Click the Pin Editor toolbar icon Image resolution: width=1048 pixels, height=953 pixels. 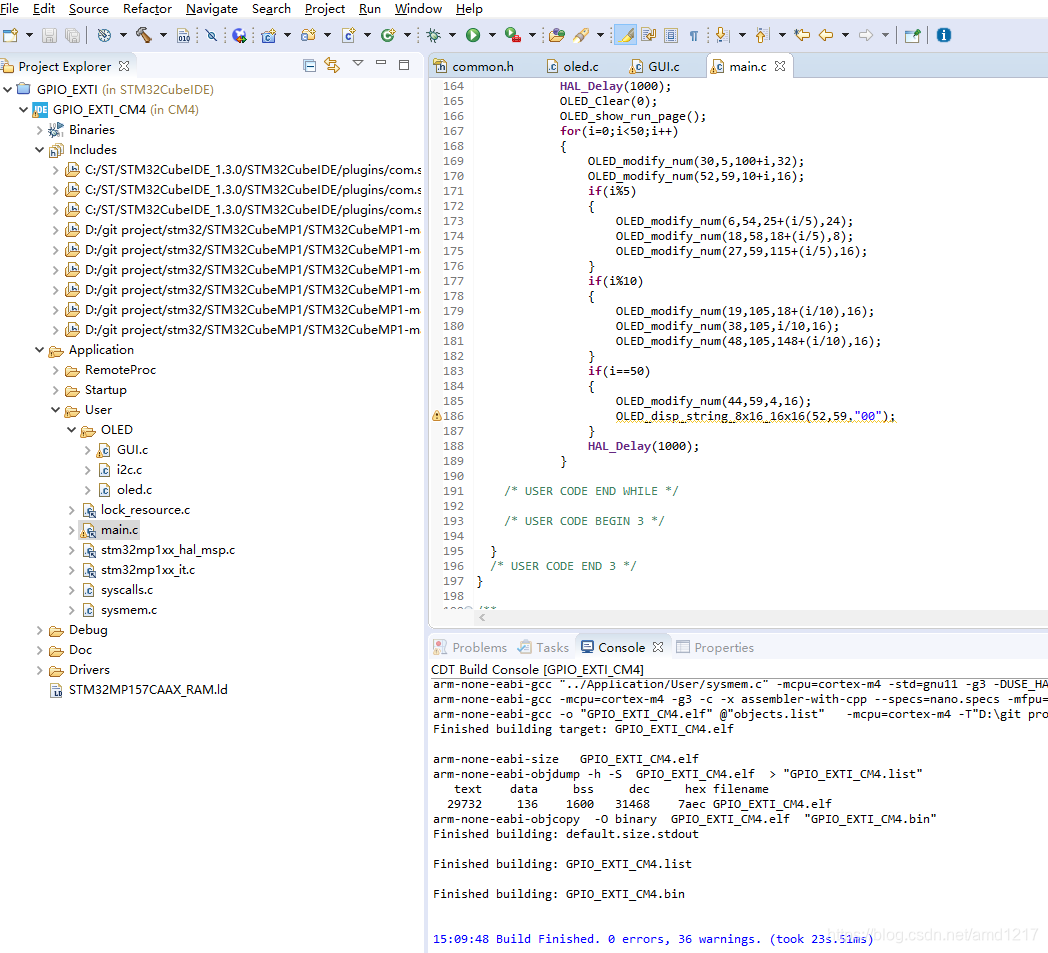pyautogui.click(x=912, y=35)
